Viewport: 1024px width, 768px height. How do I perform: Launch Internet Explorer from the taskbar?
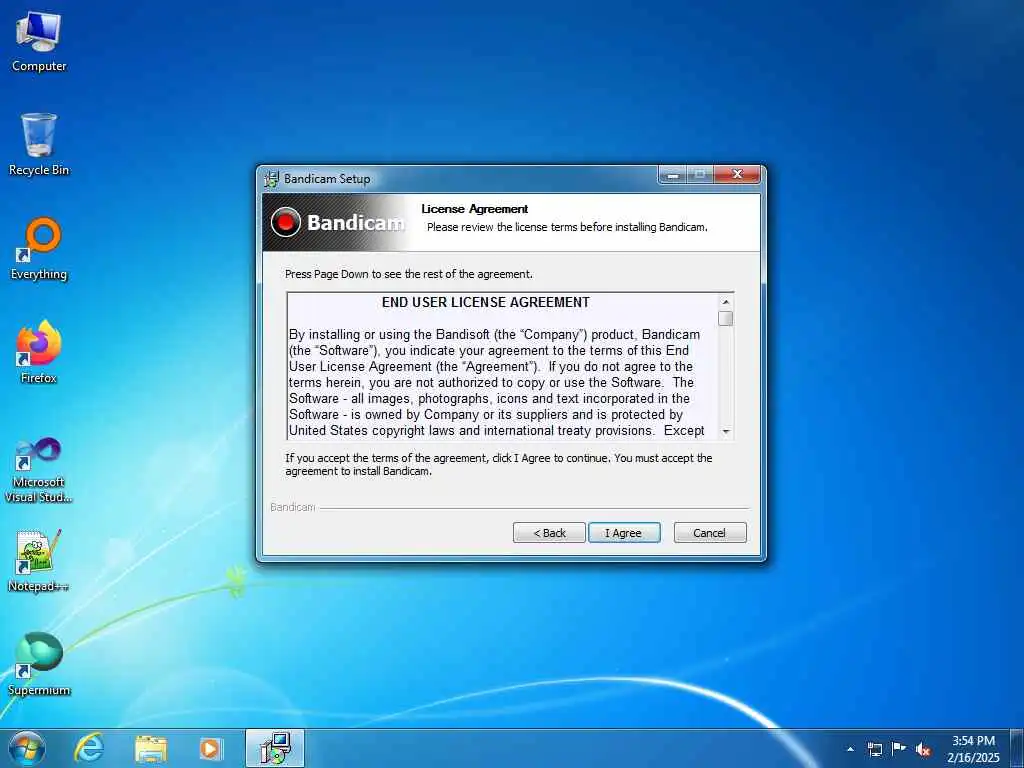point(89,748)
